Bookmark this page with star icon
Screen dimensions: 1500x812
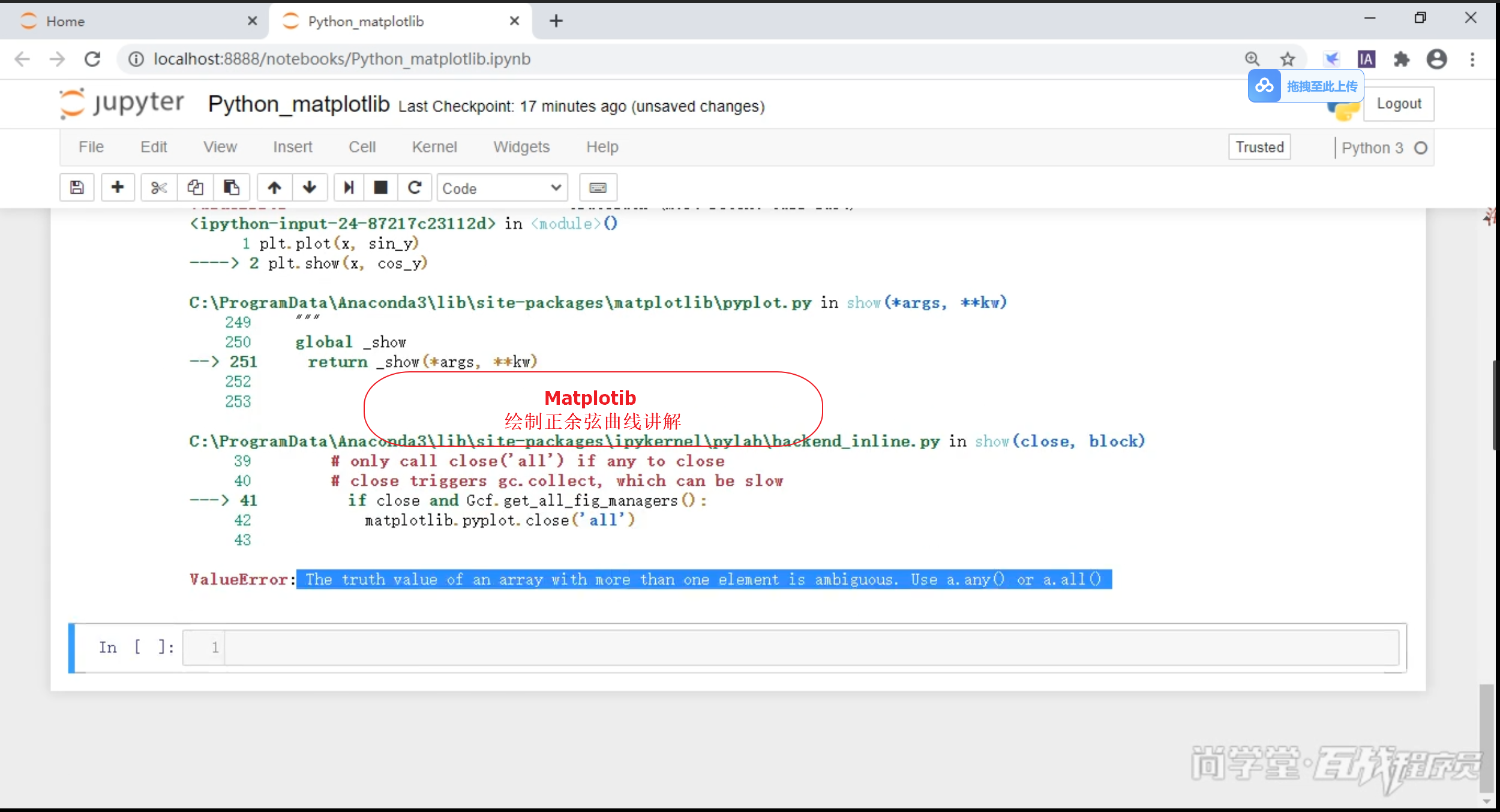point(1288,59)
